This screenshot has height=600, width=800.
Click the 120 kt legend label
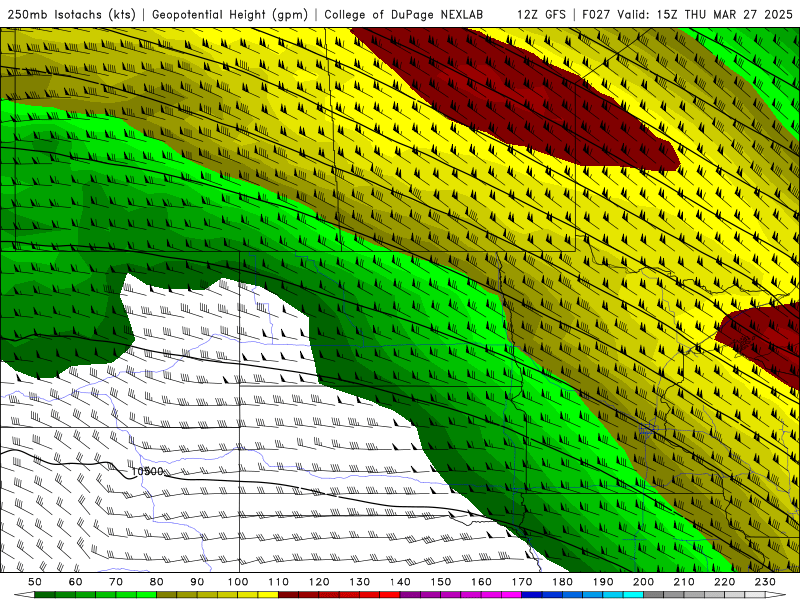319,582
